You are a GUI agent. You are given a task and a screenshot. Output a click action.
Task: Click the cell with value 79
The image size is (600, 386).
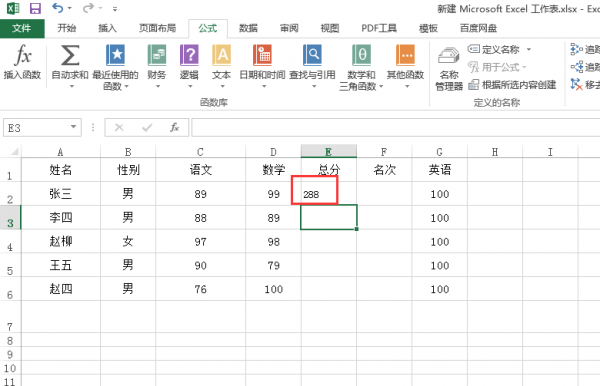coord(273,265)
